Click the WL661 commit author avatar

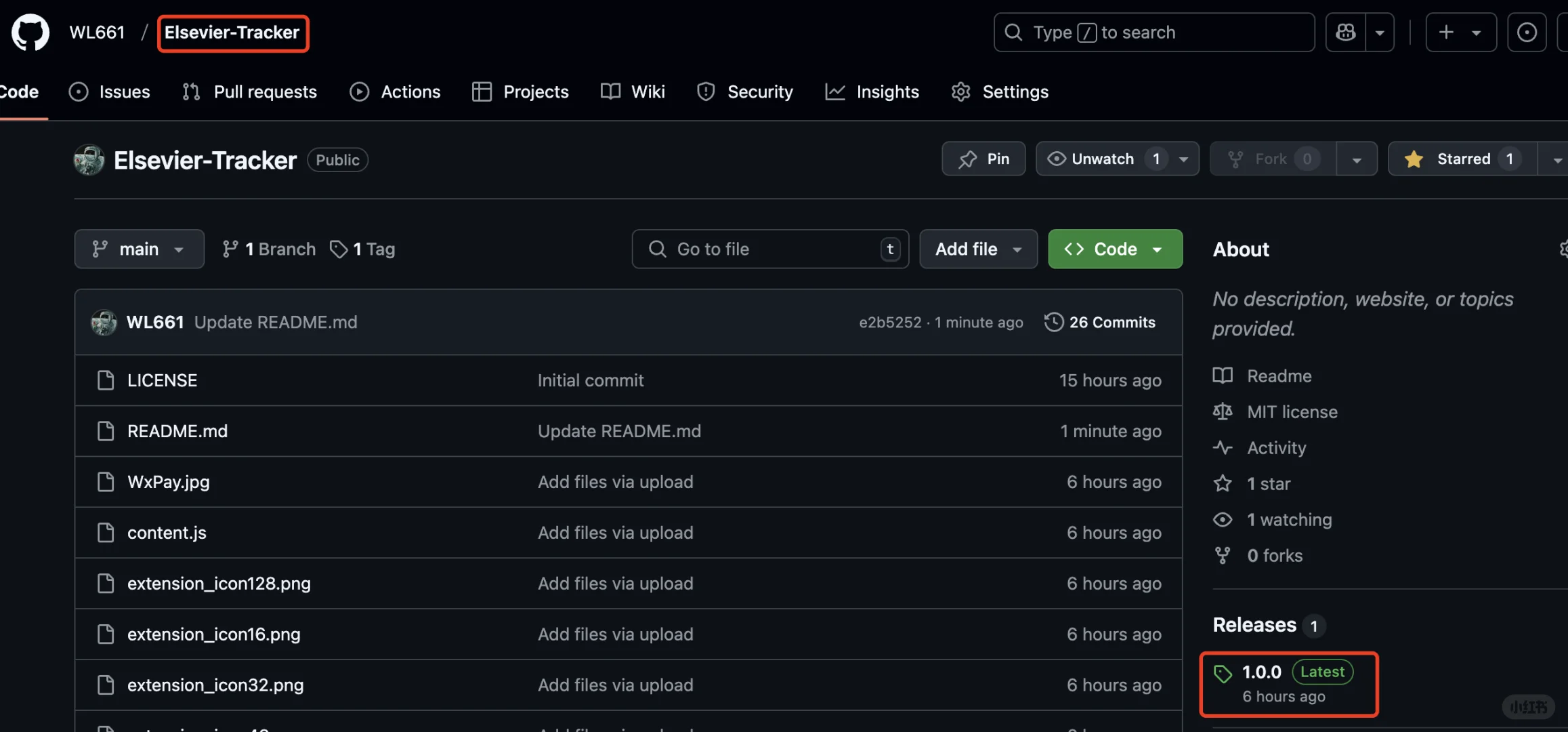(104, 322)
